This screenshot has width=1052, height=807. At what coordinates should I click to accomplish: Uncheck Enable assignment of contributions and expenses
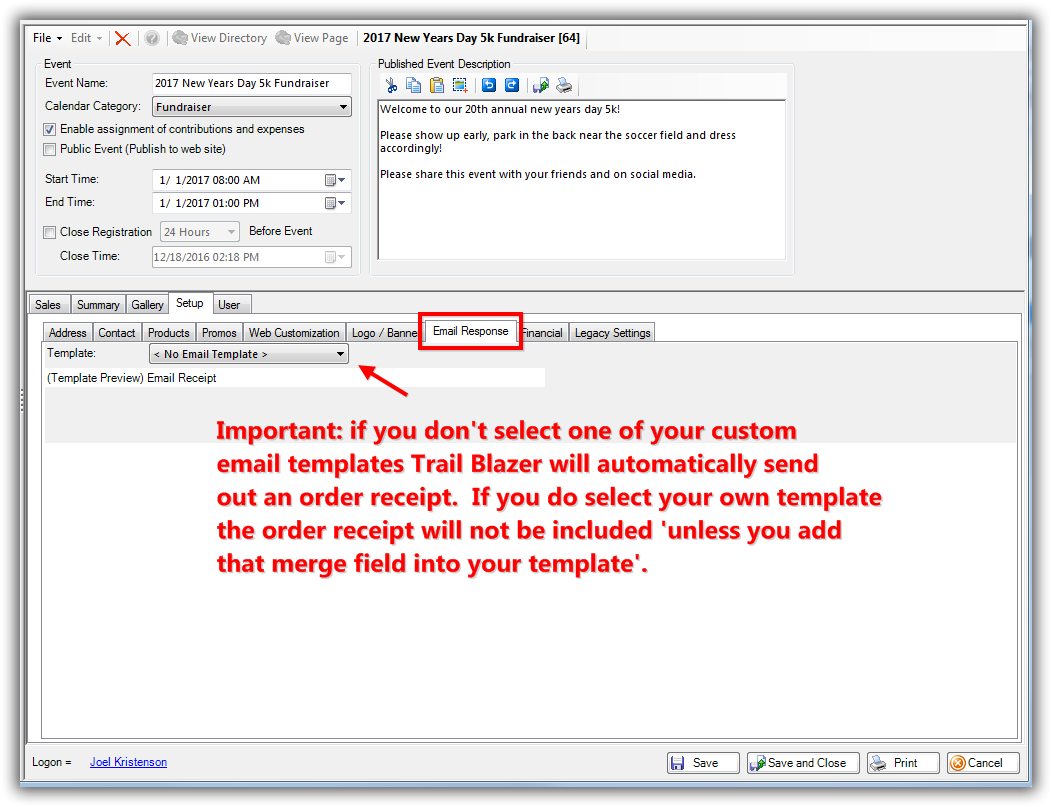50,129
